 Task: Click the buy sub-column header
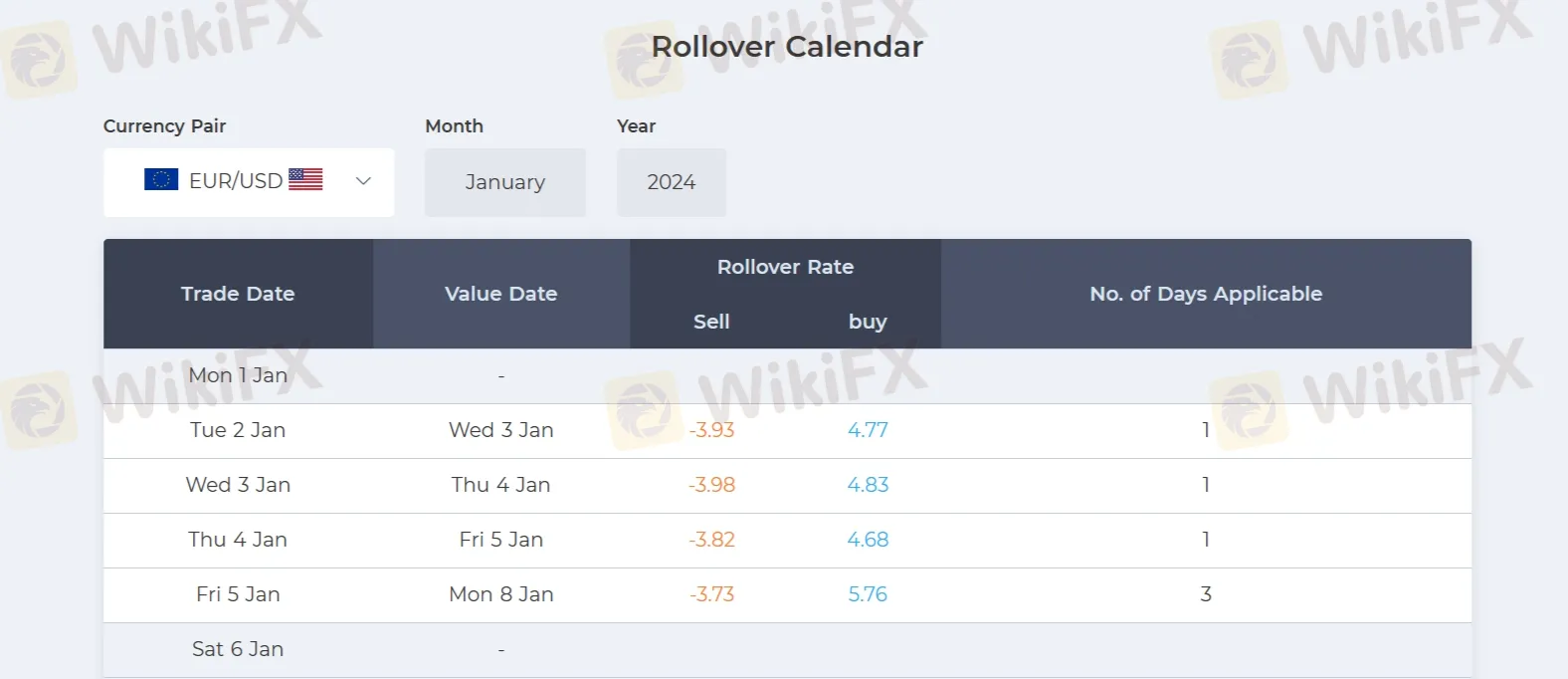click(x=868, y=322)
